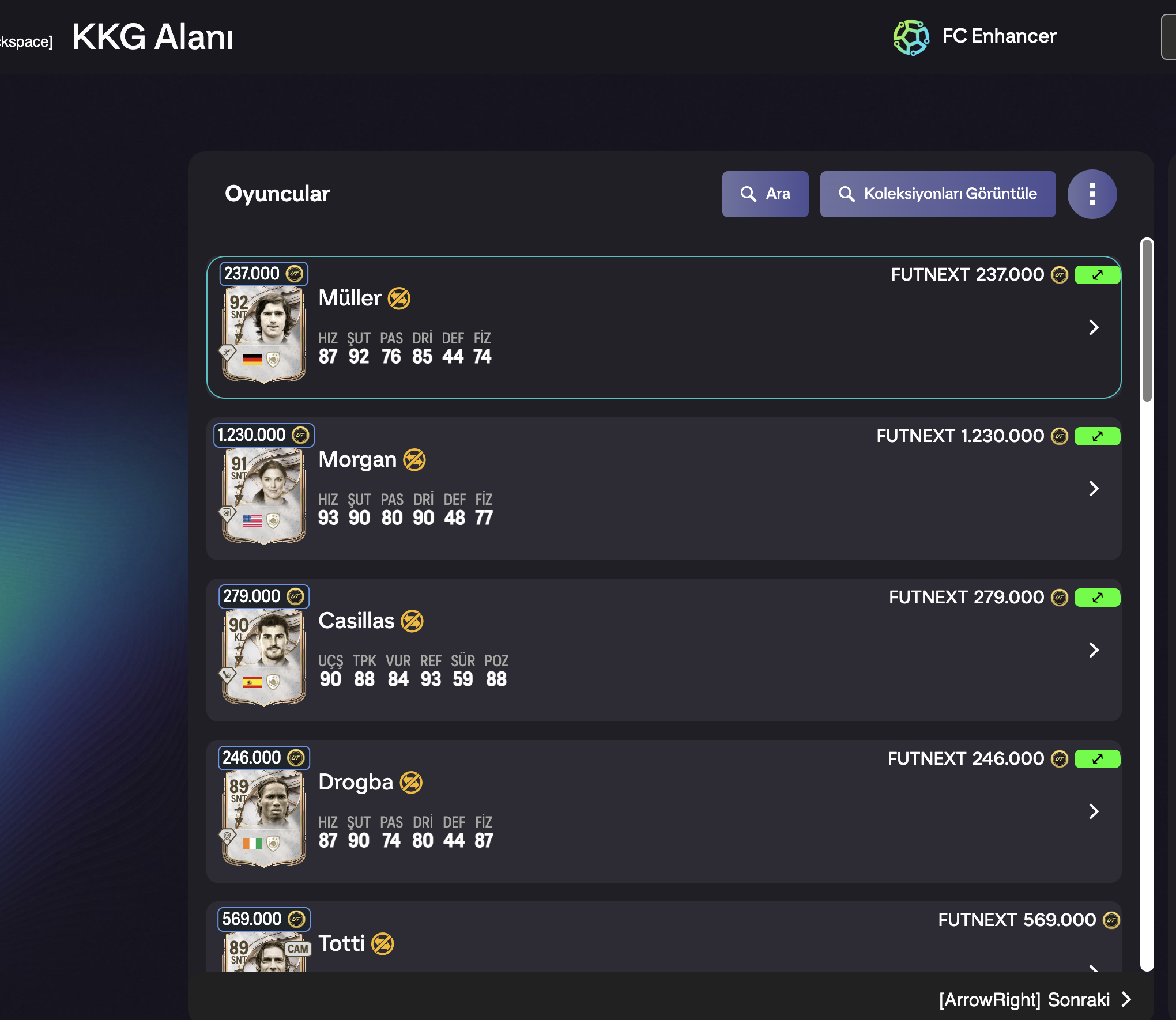Image resolution: width=1176 pixels, height=1020 pixels.
Task: Click the Oyuncular section heading
Action: [x=277, y=194]
